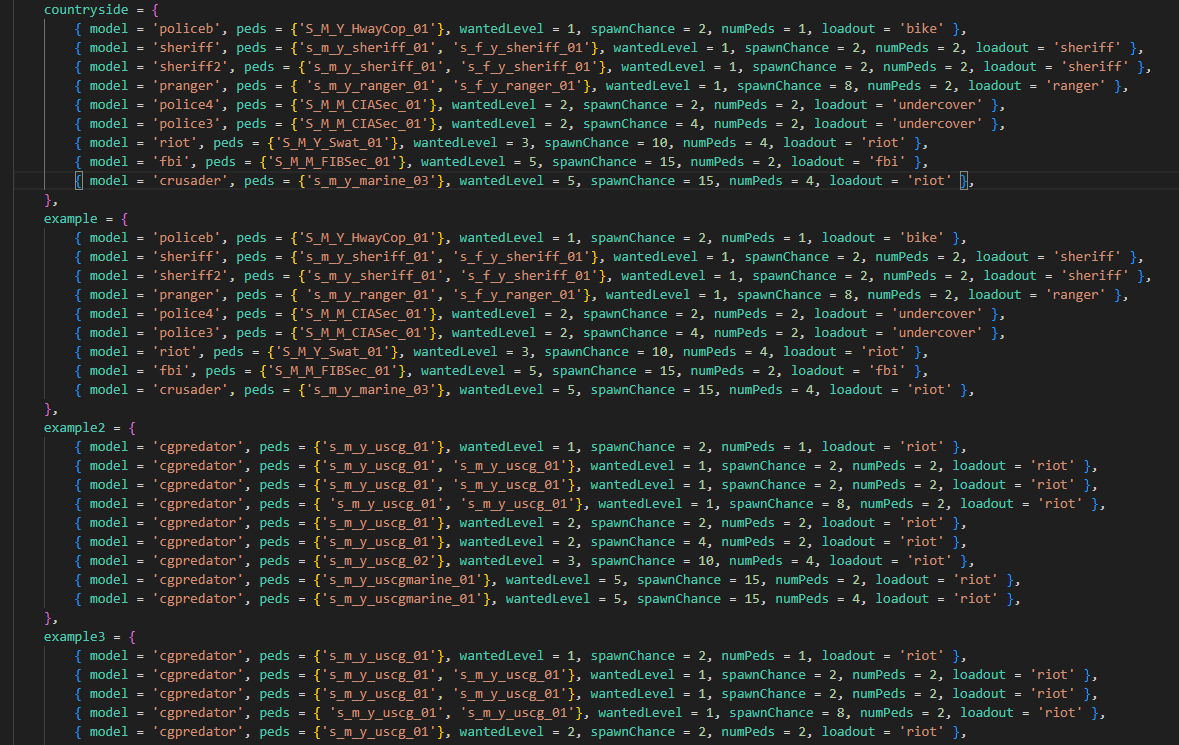
Task: Click spawnChance value 8 in the example2 block
Action: pos(841,504)
